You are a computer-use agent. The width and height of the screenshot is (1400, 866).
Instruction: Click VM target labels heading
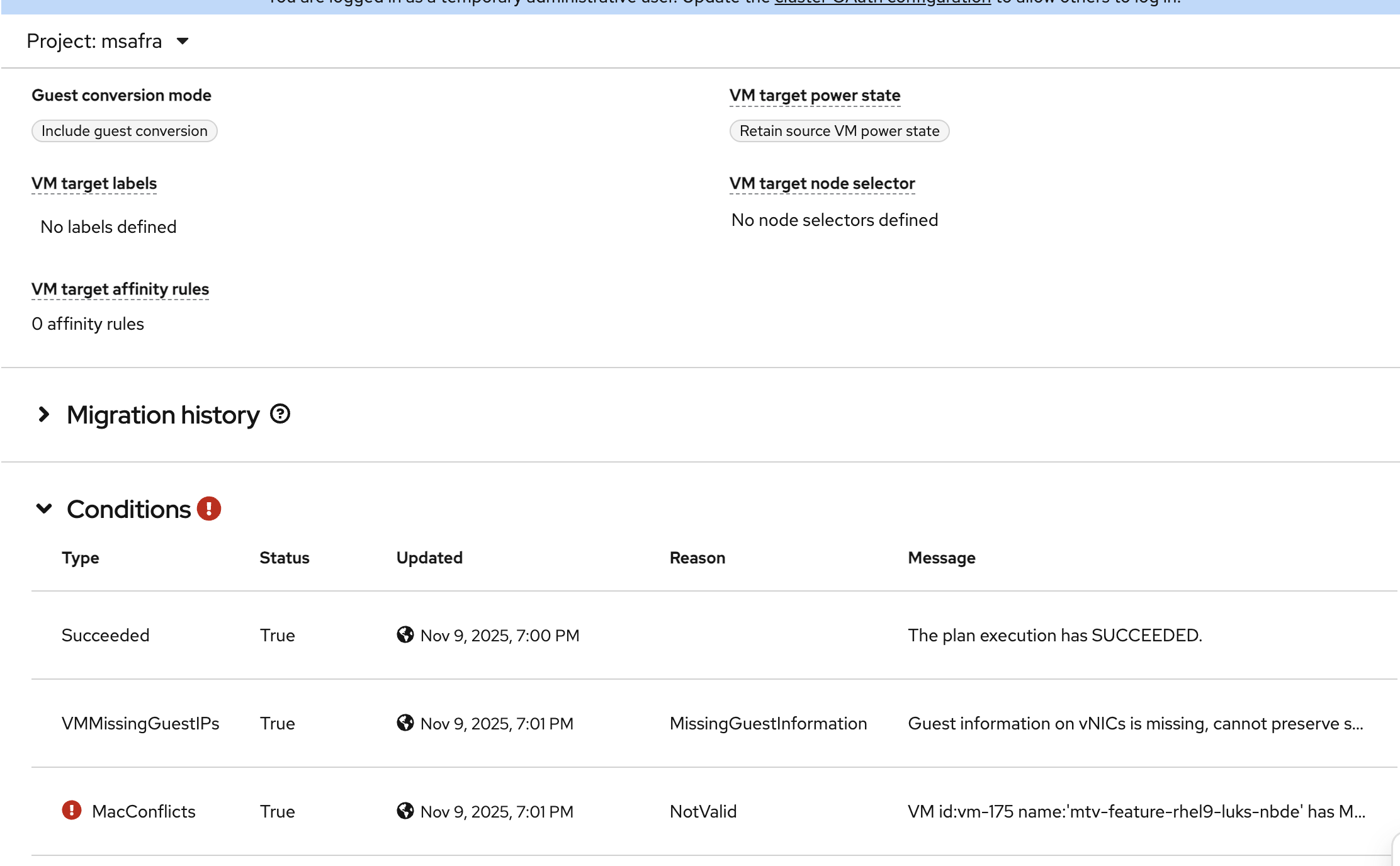(x=94, y=183)
